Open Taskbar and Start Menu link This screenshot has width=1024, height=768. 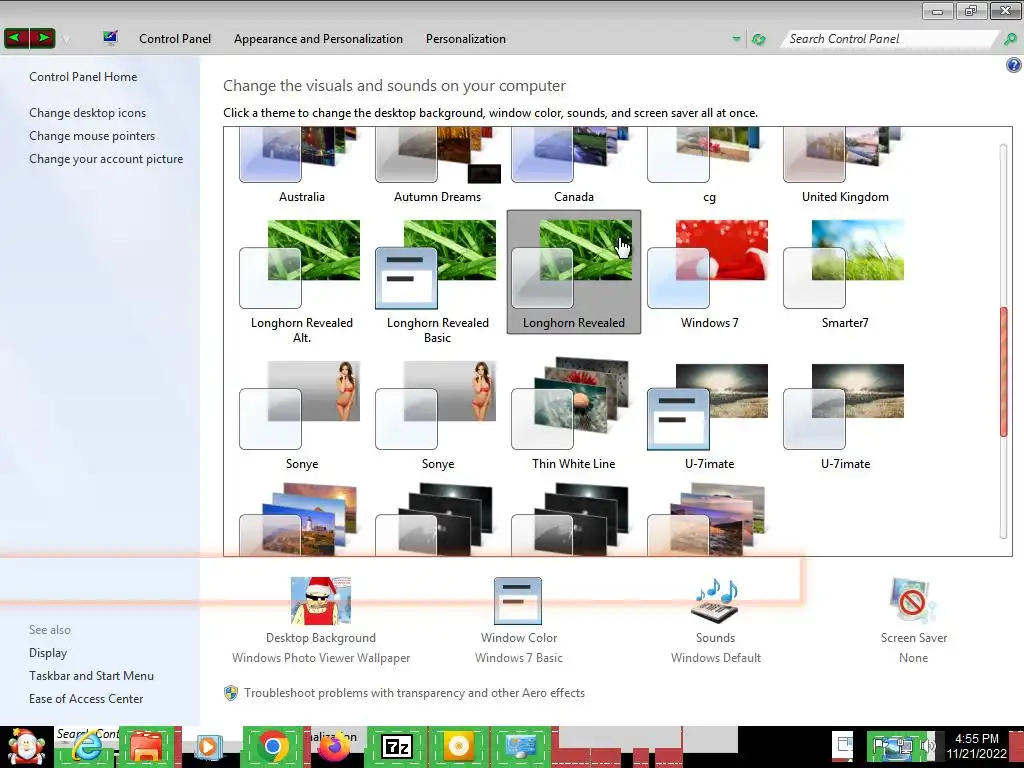click(x=91, y=676)
